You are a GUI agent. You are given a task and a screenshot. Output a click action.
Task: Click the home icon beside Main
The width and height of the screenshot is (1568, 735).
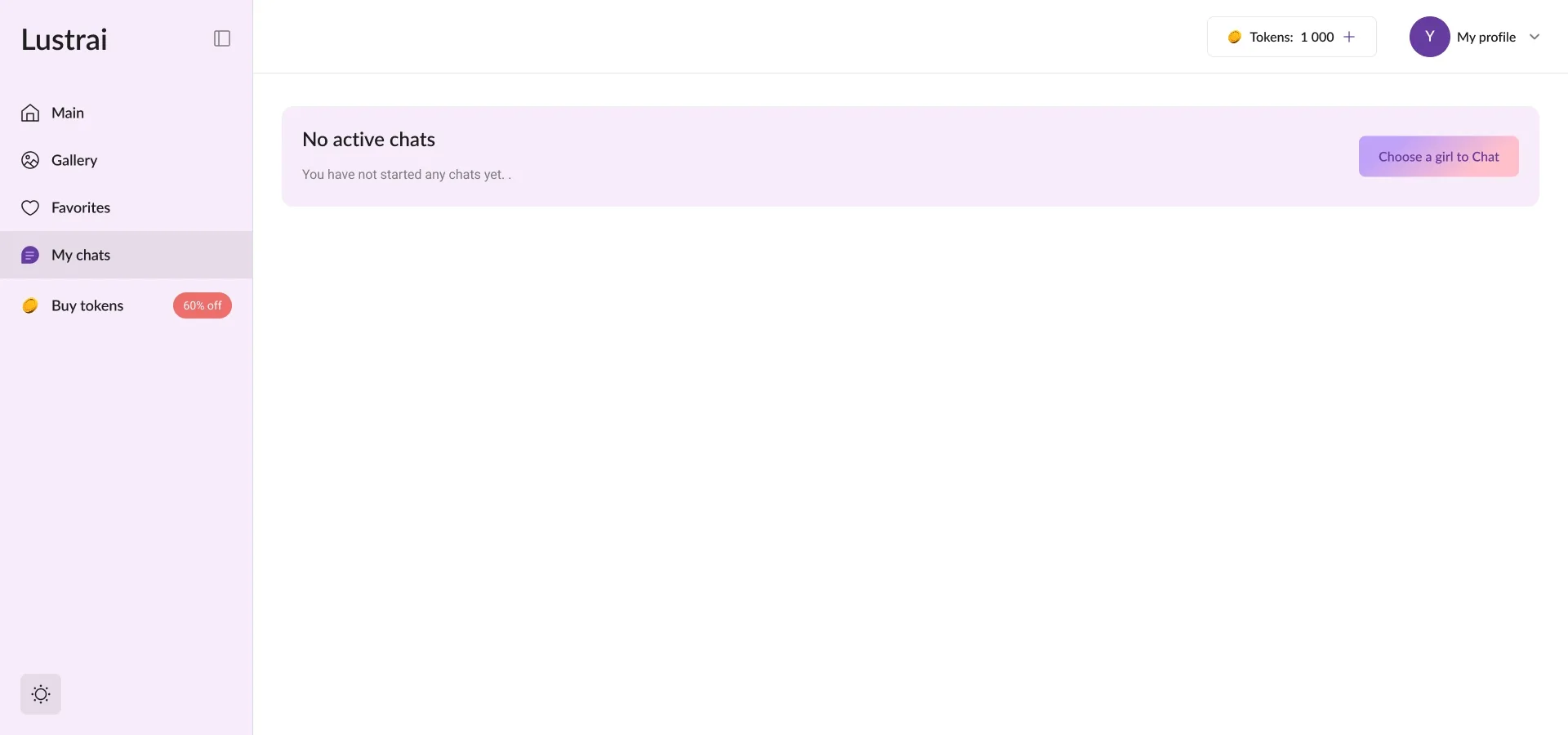pos(30,113)
